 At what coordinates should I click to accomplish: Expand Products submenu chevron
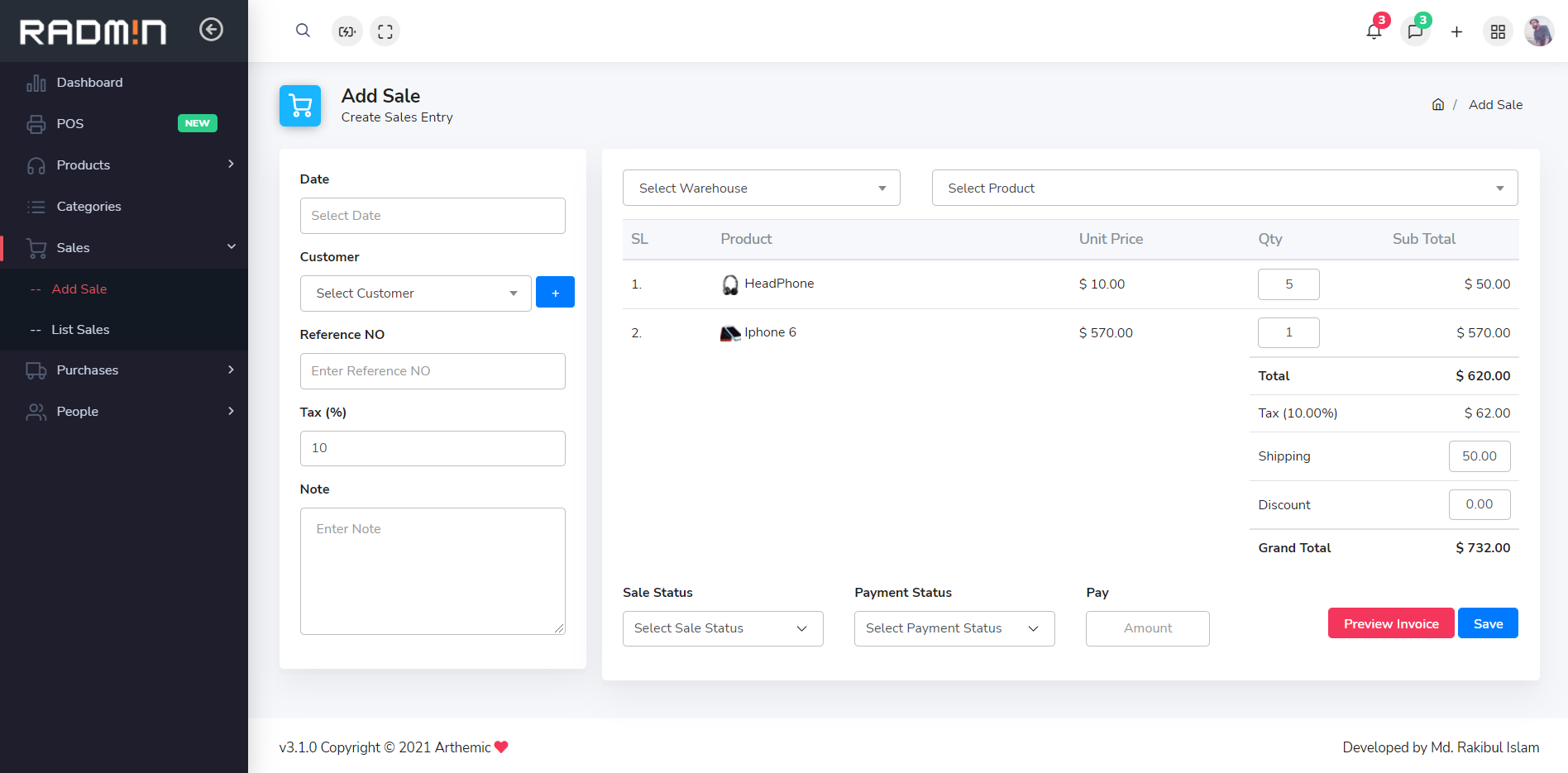coord(231,164)
